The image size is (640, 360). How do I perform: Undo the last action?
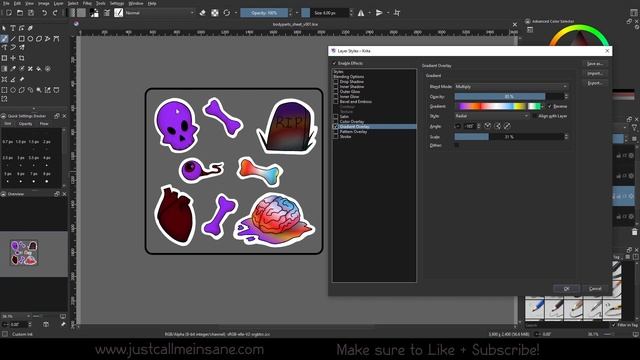click(x=44, y=13)
